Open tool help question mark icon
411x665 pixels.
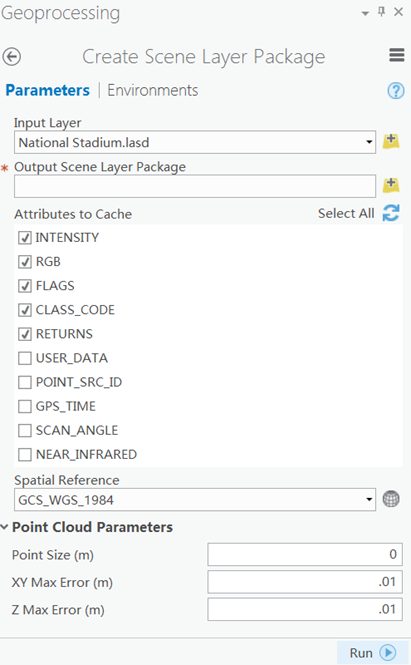click(x=396, y=91)
